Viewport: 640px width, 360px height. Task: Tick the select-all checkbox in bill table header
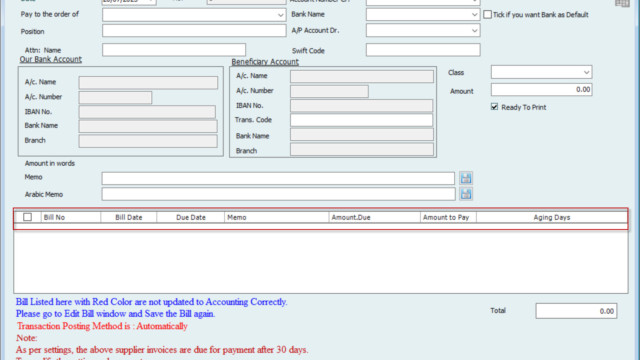(x=27, y=217)
